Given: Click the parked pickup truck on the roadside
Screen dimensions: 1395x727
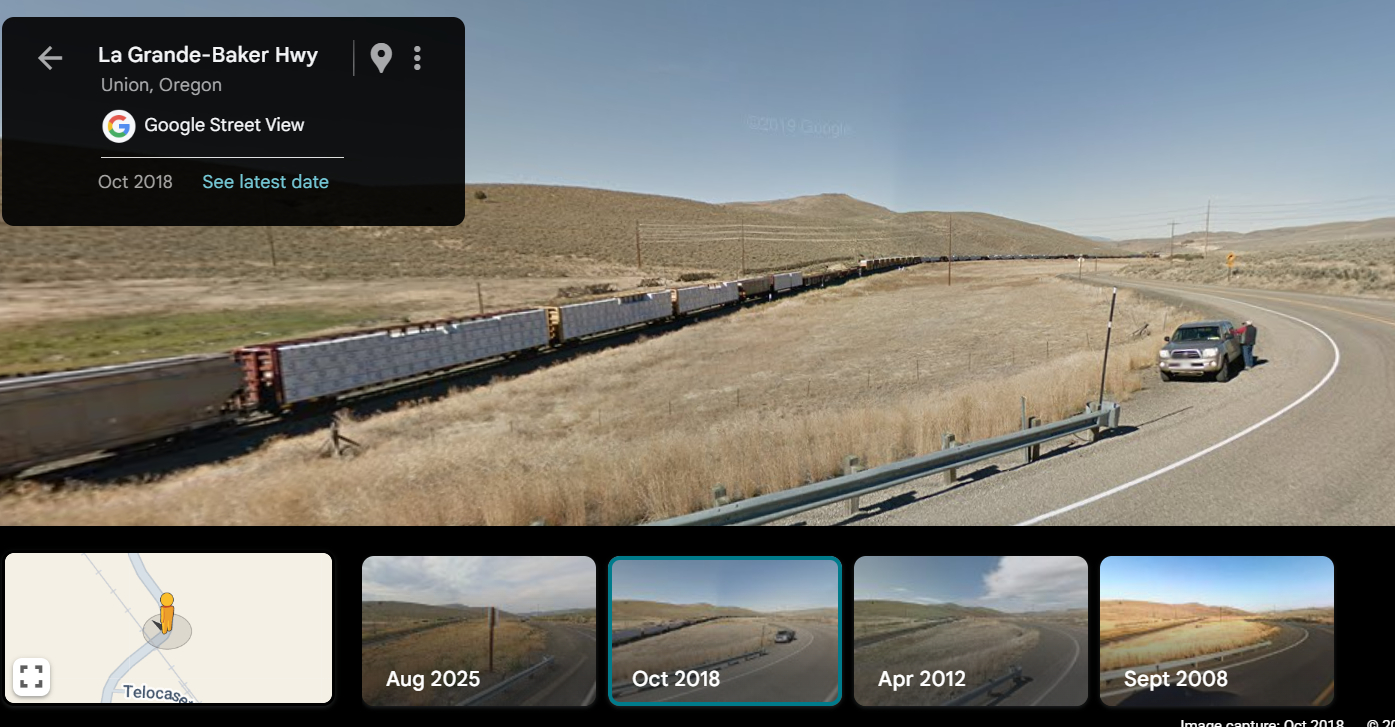Looking at the screenshot, I should [1200, 350].
